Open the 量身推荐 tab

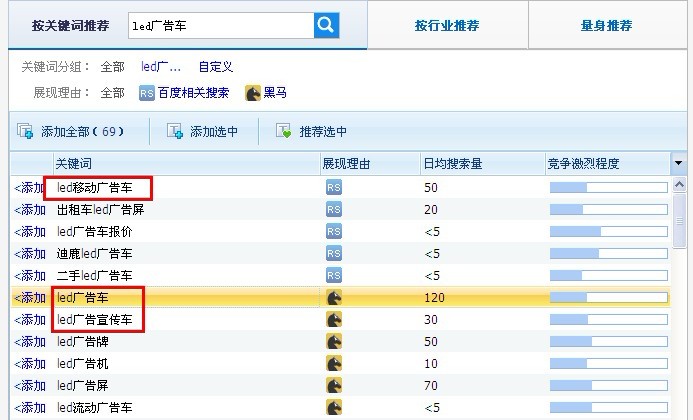pyautogui.click(x=607, y=26)
